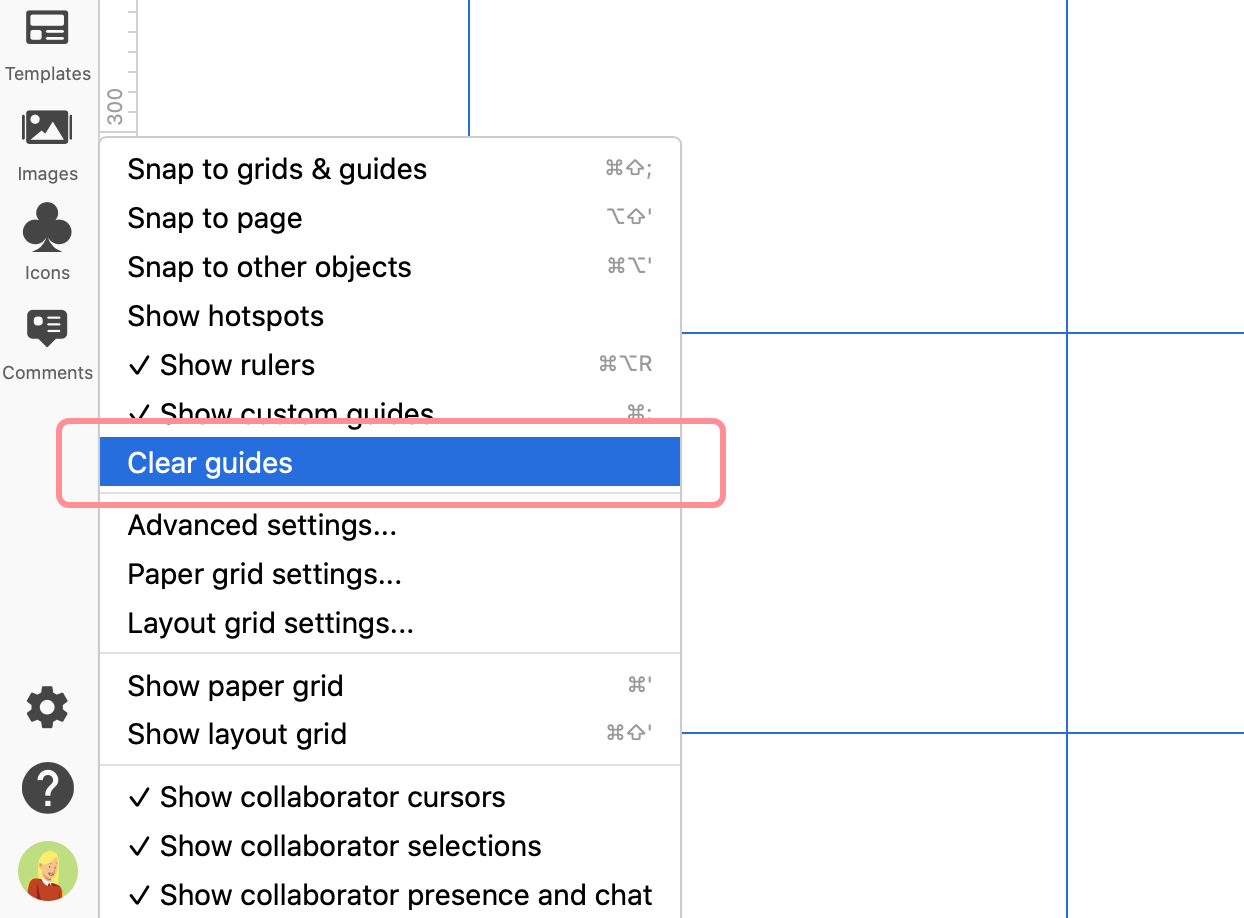Screen dimensions: 1244x918
Task: Open the Icons panel
Action: coord(47,243)
